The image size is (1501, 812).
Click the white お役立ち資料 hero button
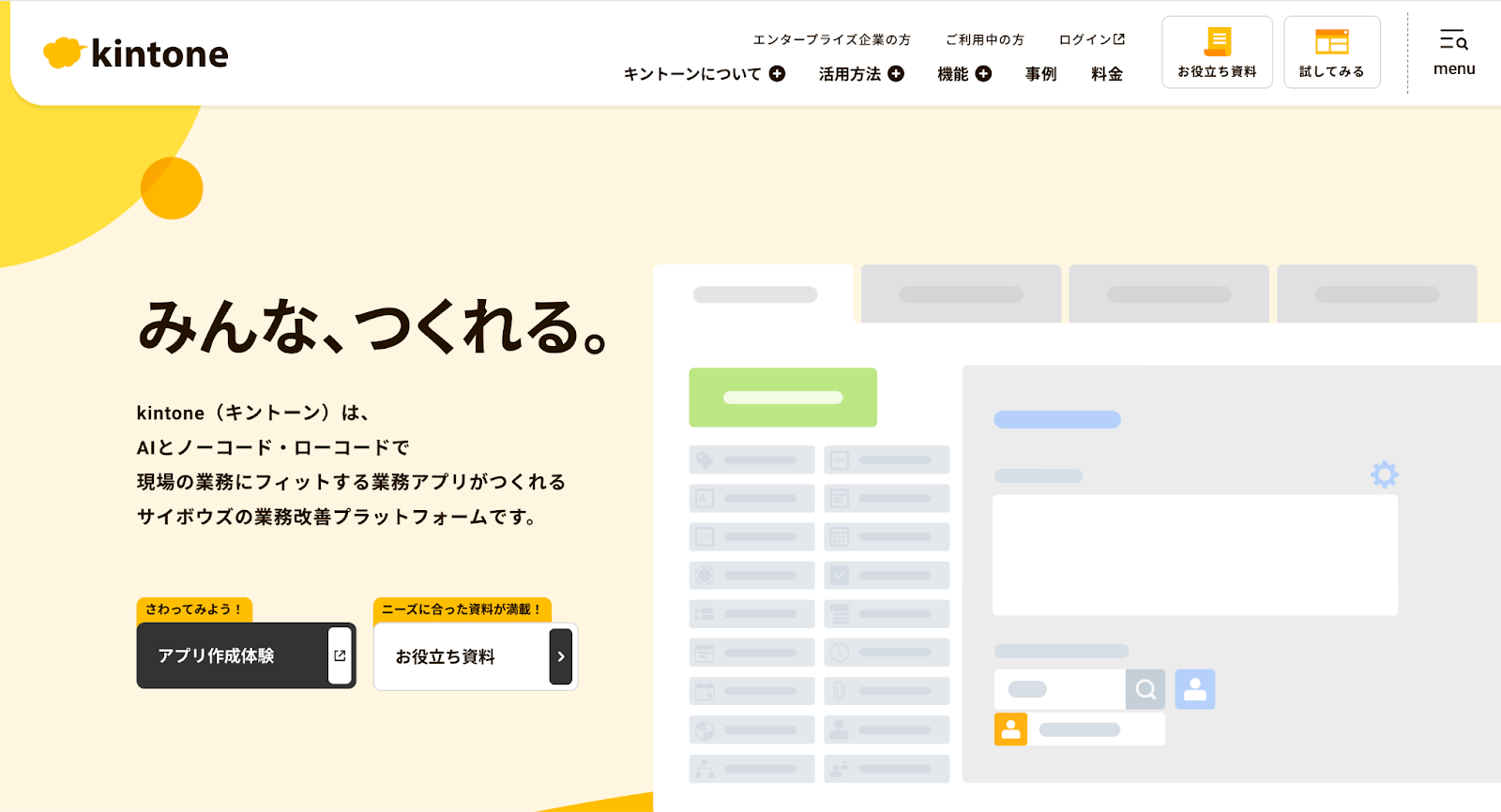(475, 656)
